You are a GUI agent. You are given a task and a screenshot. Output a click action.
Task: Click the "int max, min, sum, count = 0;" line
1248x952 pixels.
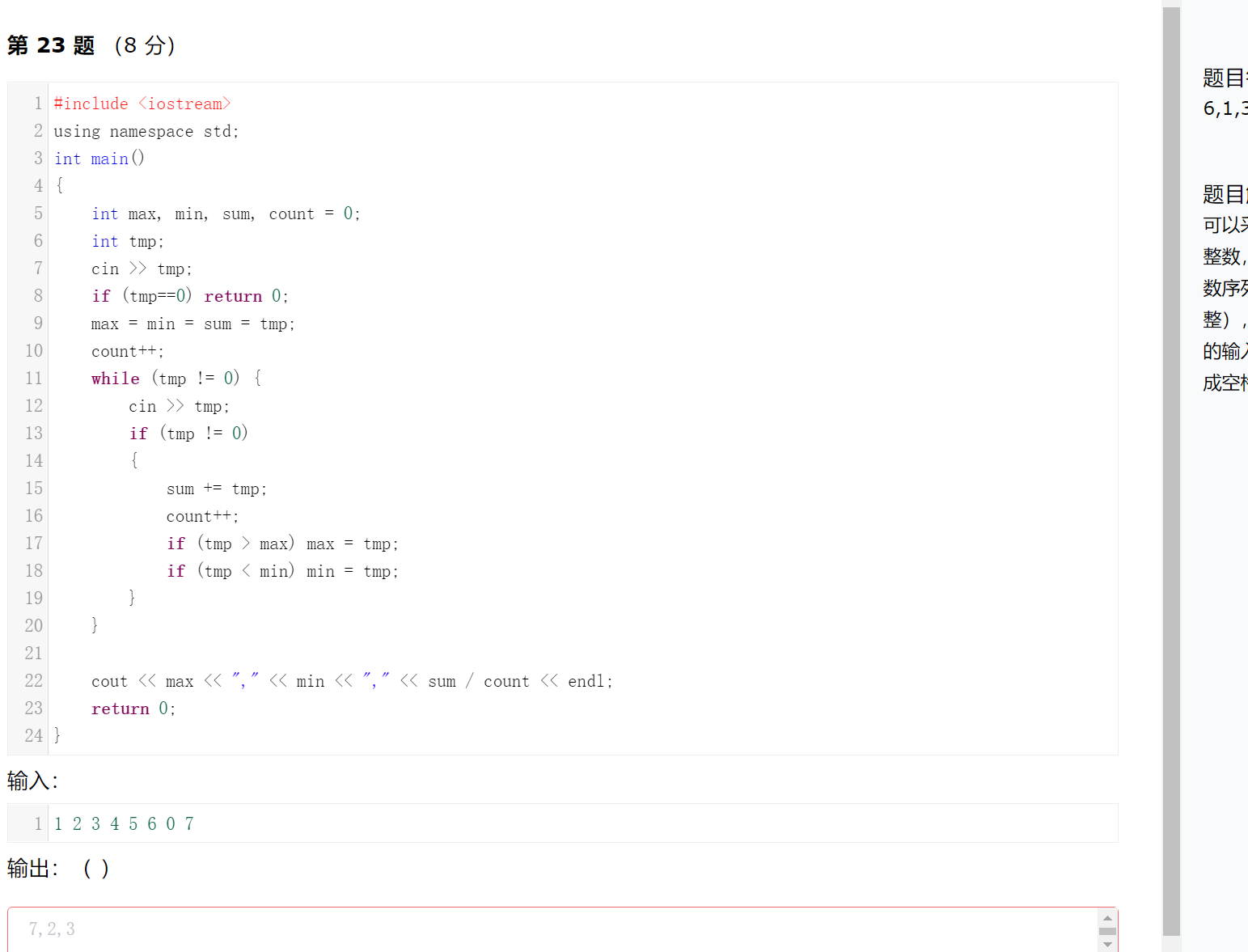pyautogui.click(x=226, y=214)
